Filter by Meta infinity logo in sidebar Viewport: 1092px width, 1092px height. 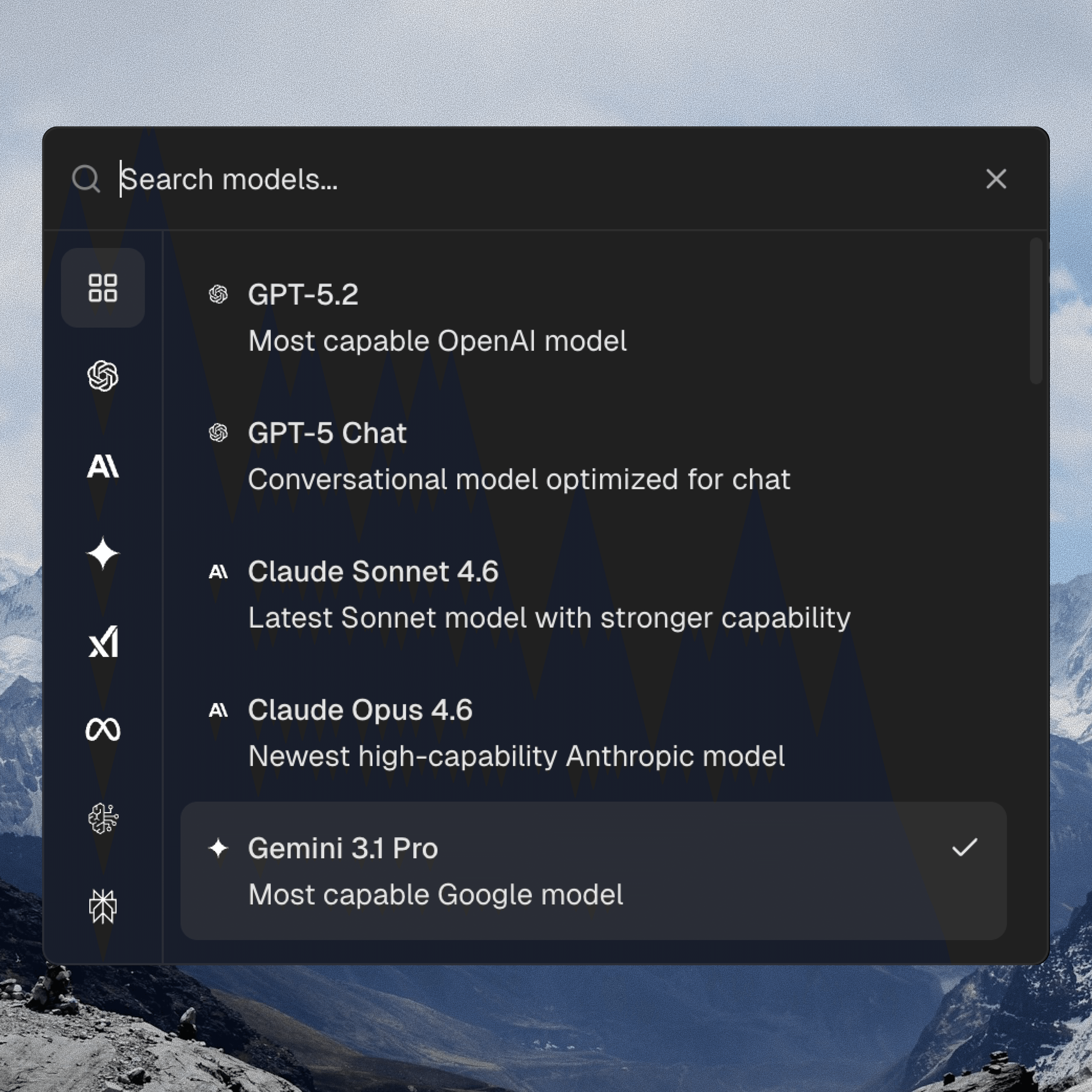(103, 729)
